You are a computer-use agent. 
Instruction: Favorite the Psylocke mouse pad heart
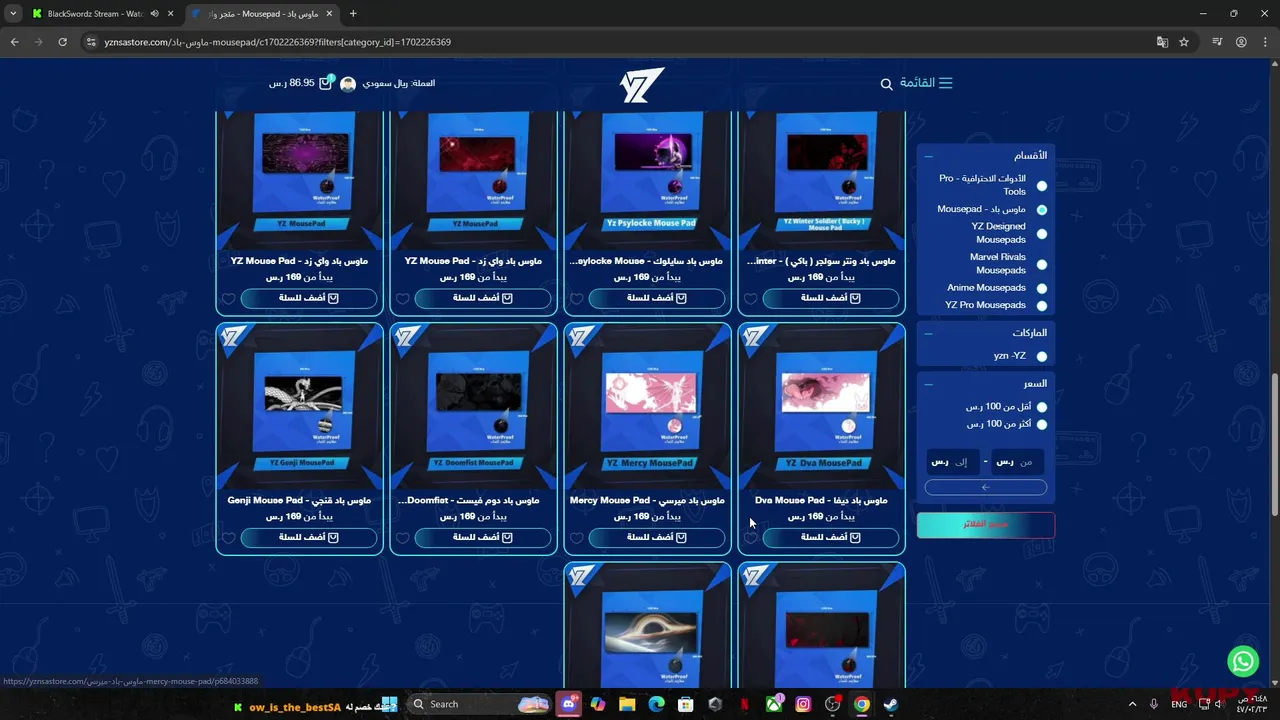[577, 299]
